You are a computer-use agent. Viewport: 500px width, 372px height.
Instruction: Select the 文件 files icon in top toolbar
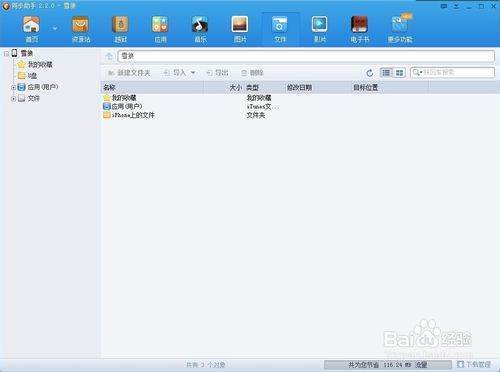tap(280, 29)
